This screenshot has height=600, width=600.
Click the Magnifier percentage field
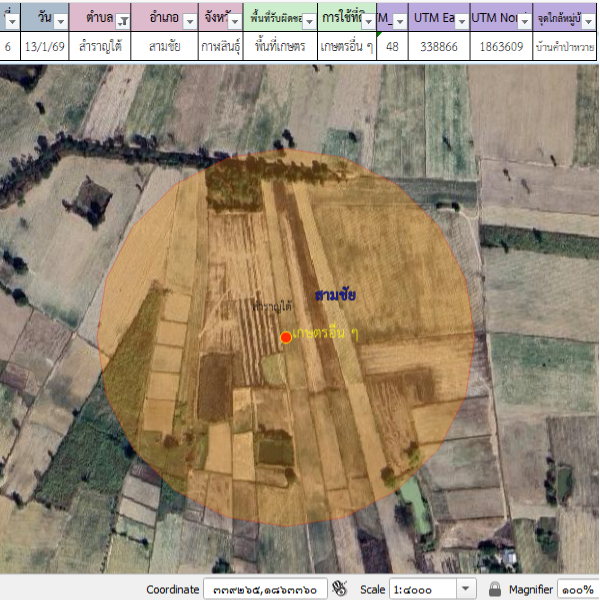[x=576, y=589]
